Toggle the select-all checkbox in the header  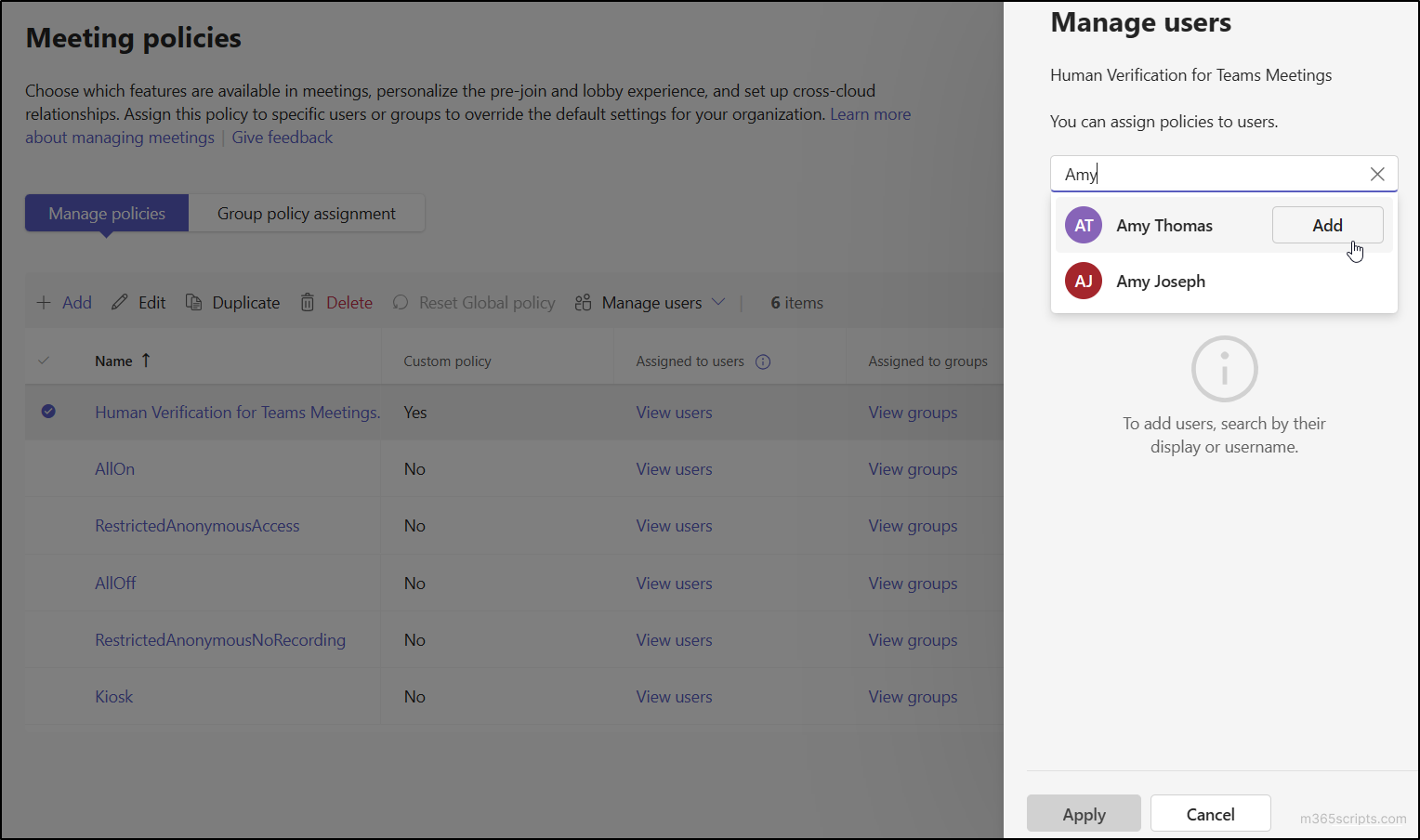(43, 361)
